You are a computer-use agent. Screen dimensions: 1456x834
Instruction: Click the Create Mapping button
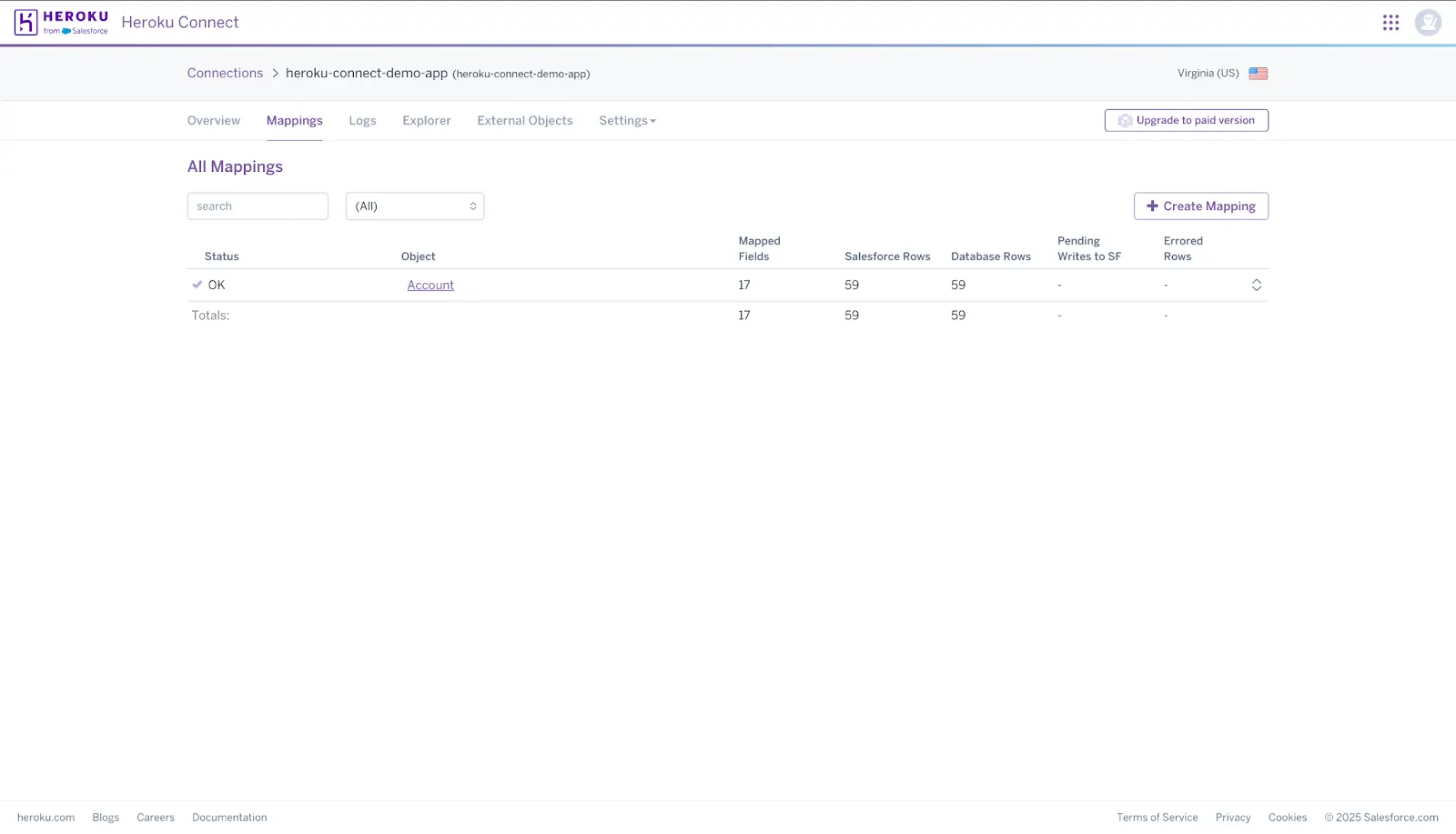(x=1200, y=206)
